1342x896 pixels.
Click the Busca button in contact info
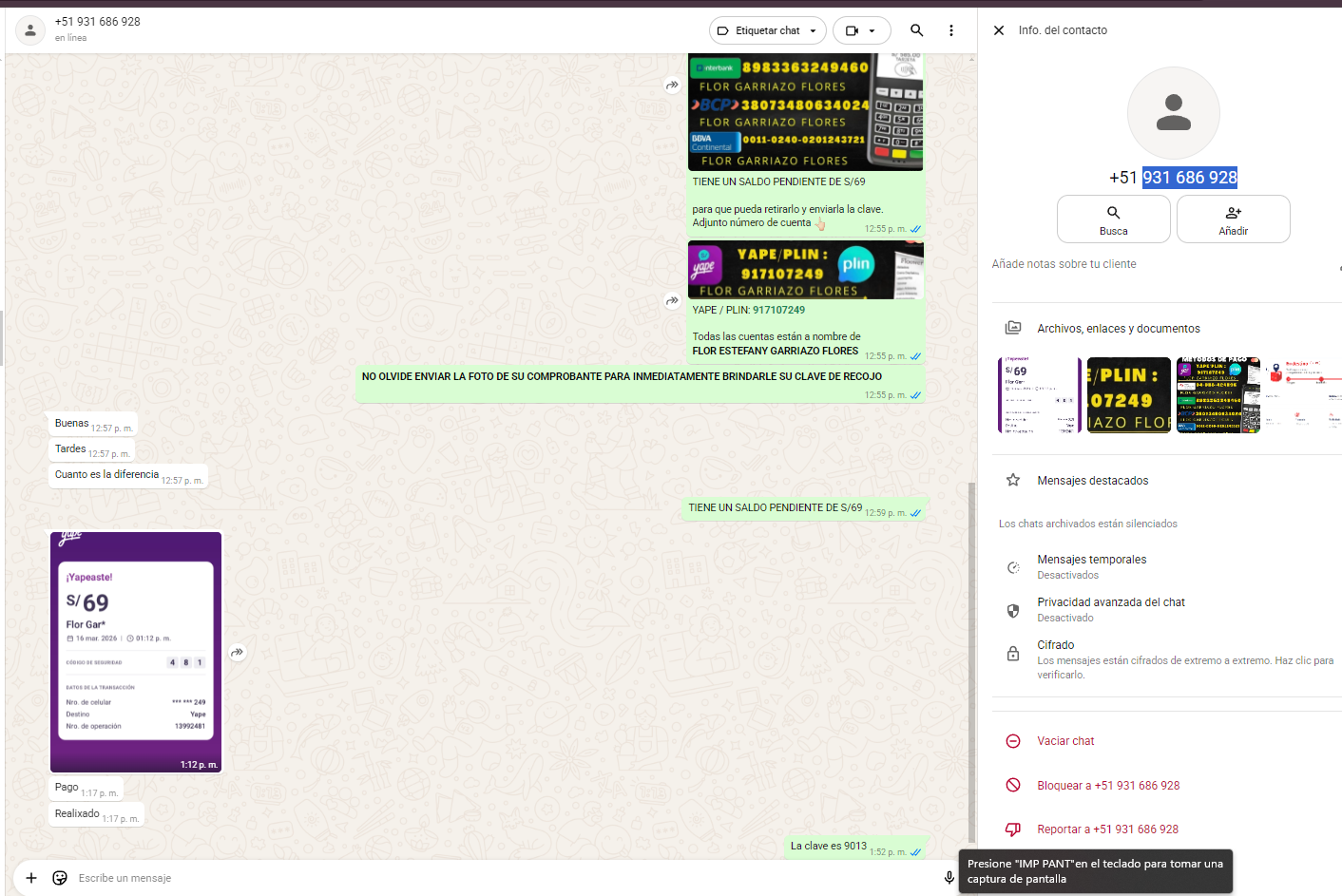point(1113,219)
